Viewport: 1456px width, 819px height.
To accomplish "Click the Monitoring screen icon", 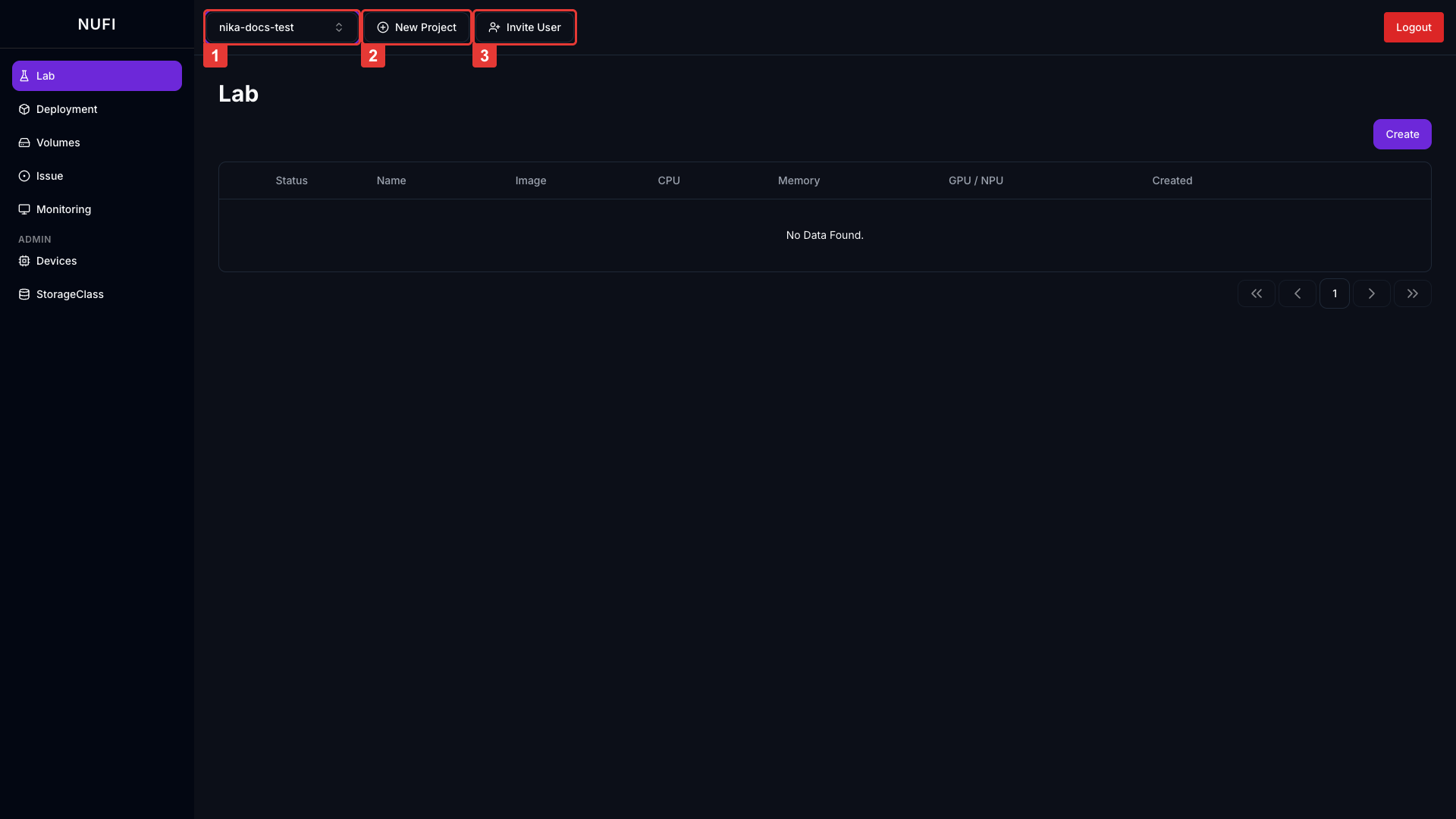I will [24, 209].
